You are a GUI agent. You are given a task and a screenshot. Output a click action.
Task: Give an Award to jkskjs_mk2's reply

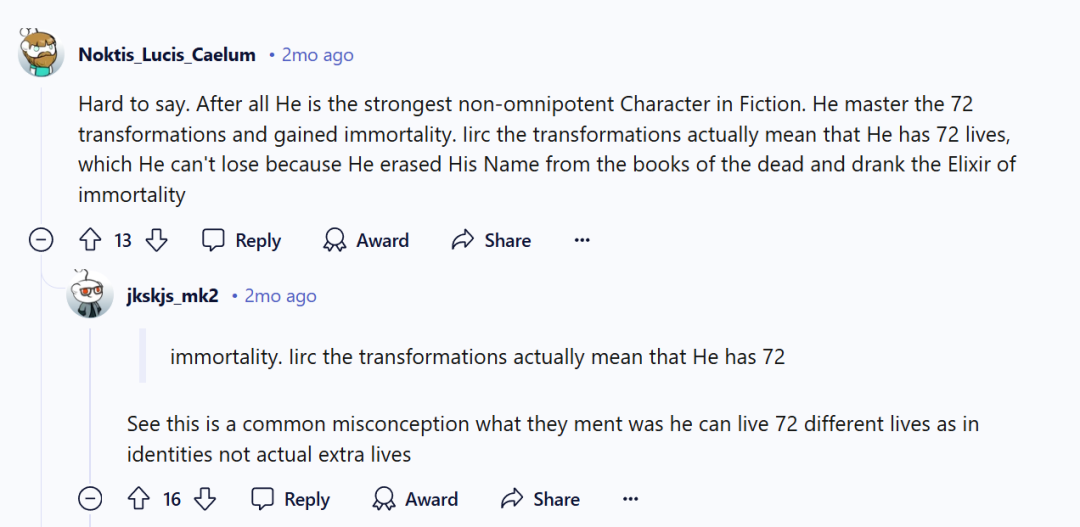point(415,499)
